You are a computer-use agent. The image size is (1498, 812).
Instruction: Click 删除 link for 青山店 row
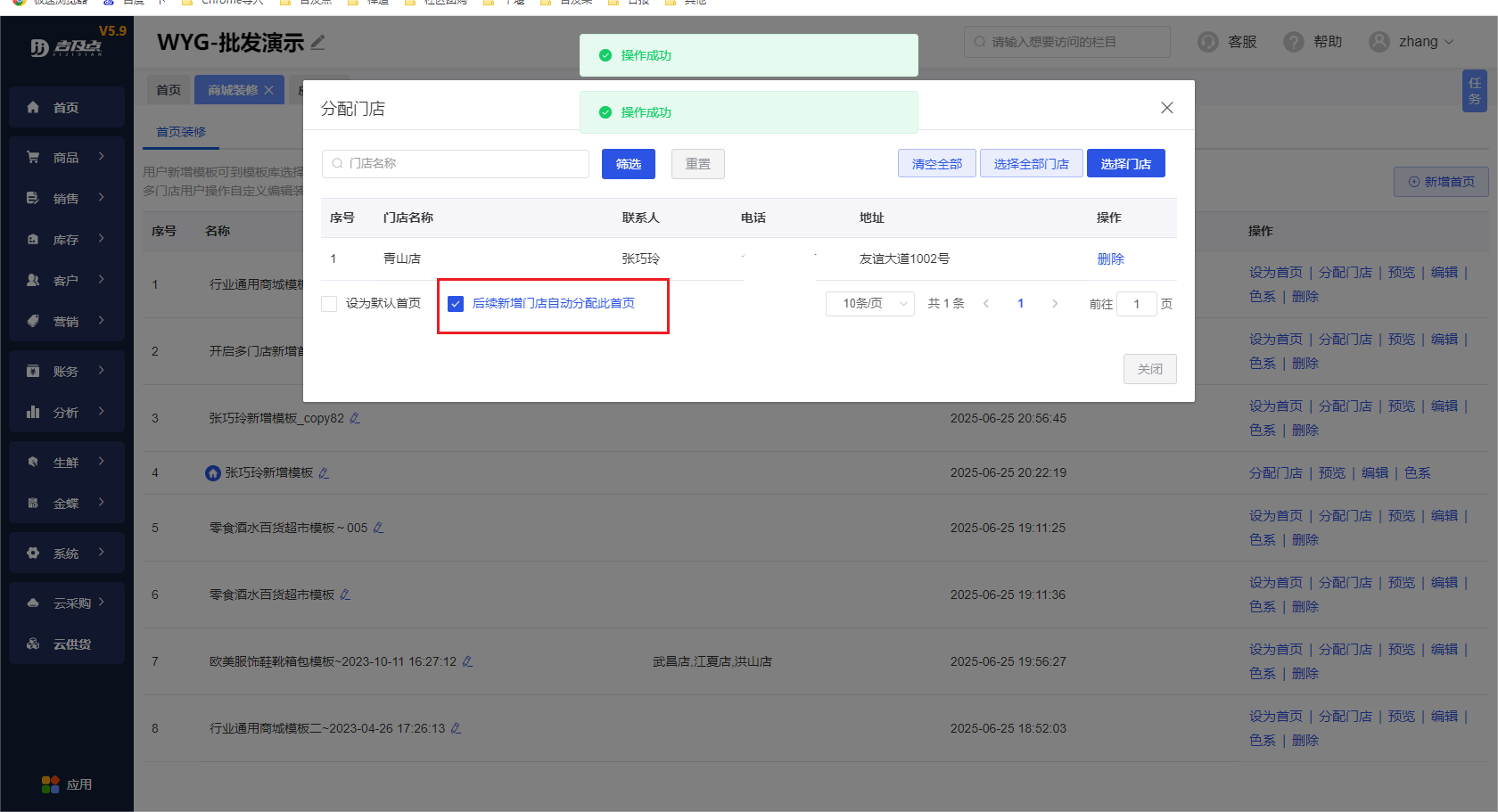[1110, 259]
